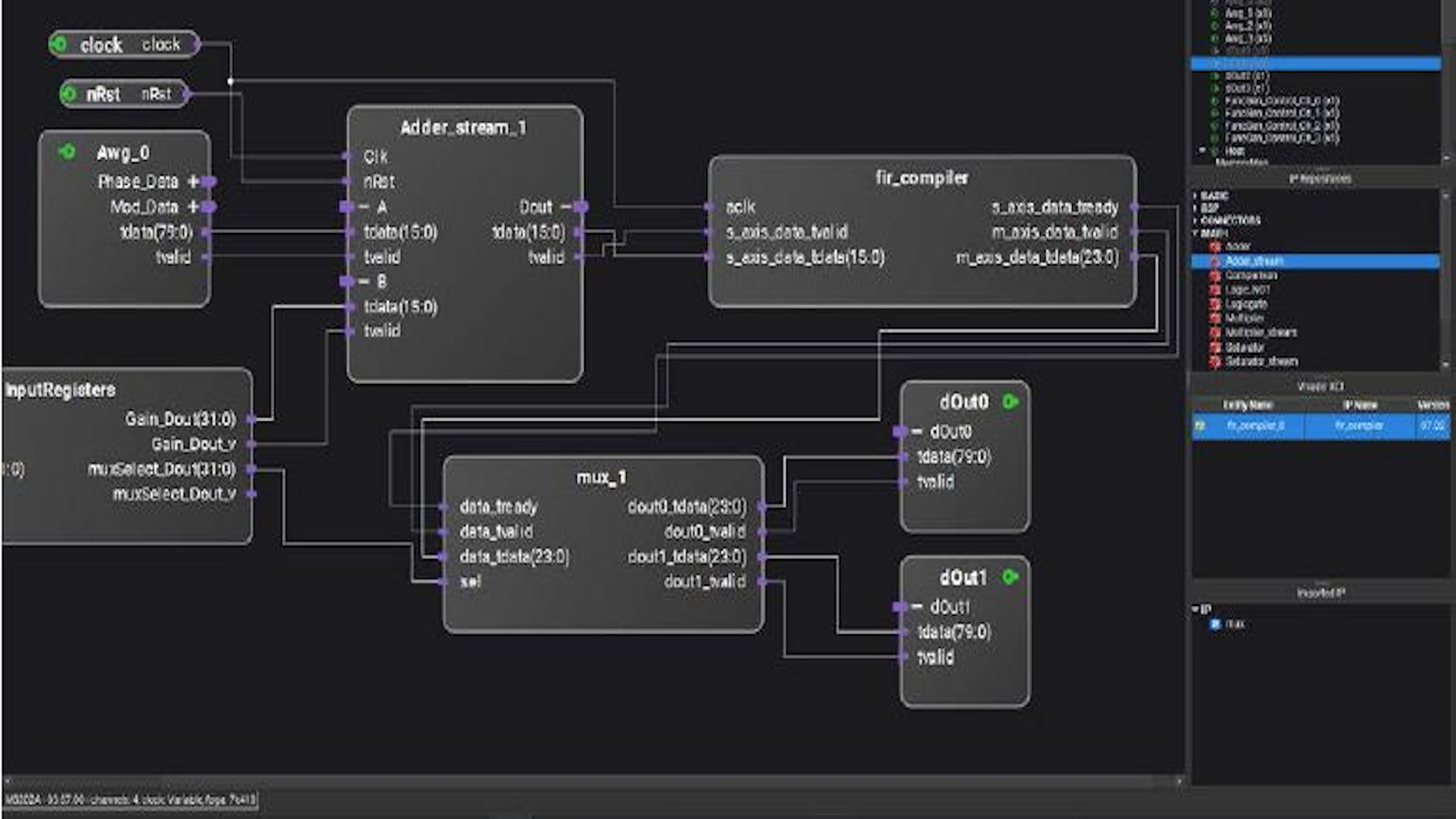The image size is (1456, 819).
Task: Click the mux IP icon under Imported IP
Action: coord(1216,624)
